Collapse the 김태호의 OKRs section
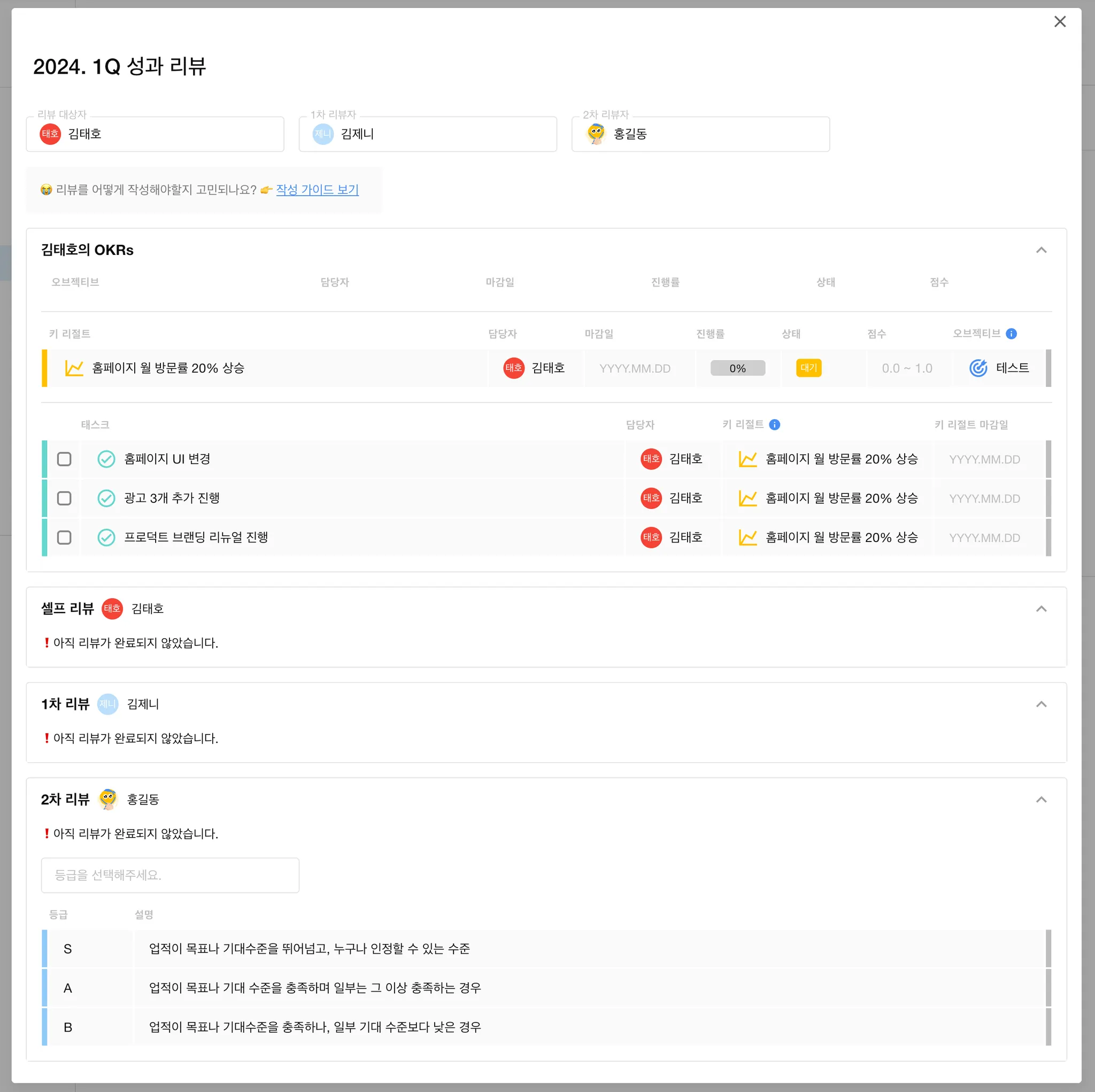 click(1040, 250)
